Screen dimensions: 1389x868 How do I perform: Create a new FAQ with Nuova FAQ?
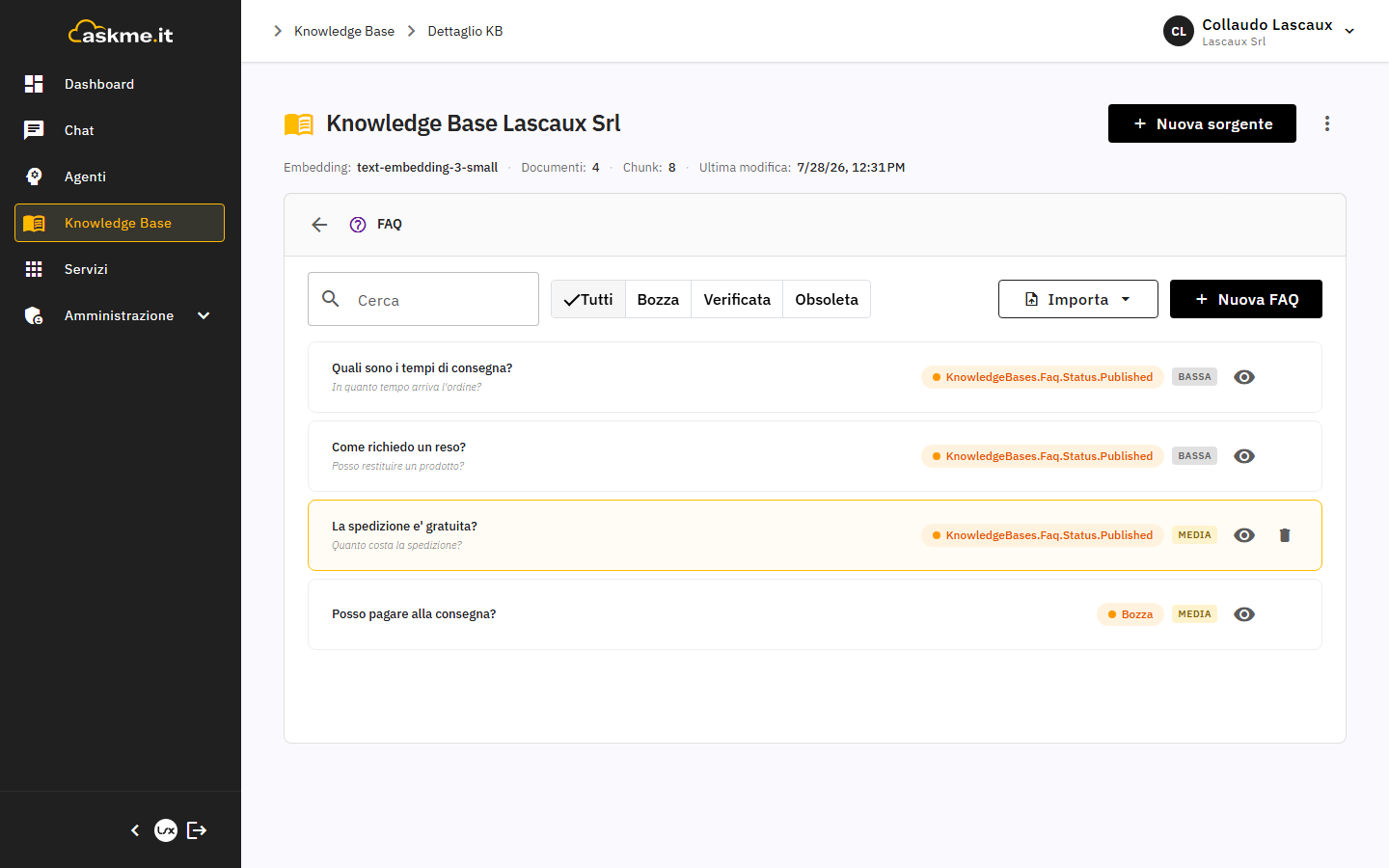pyautogui.click(x=1246, y=299)
